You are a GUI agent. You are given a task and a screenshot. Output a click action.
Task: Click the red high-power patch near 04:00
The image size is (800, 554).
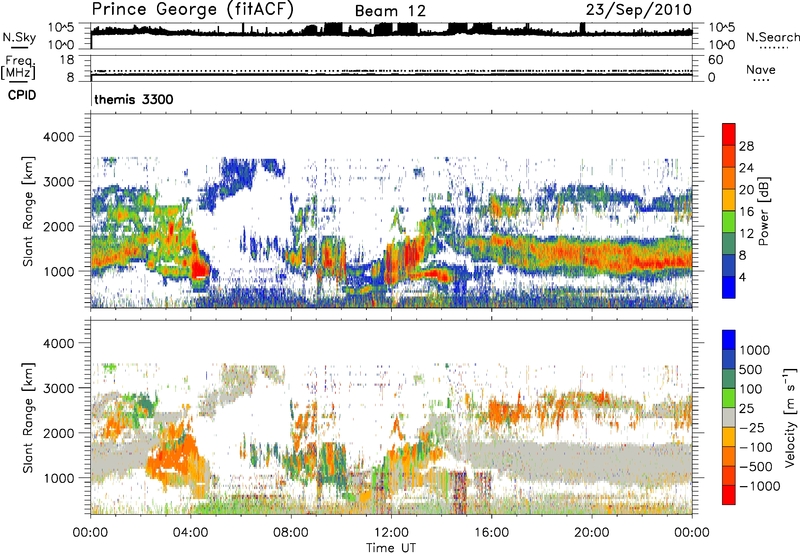[199, 268]
